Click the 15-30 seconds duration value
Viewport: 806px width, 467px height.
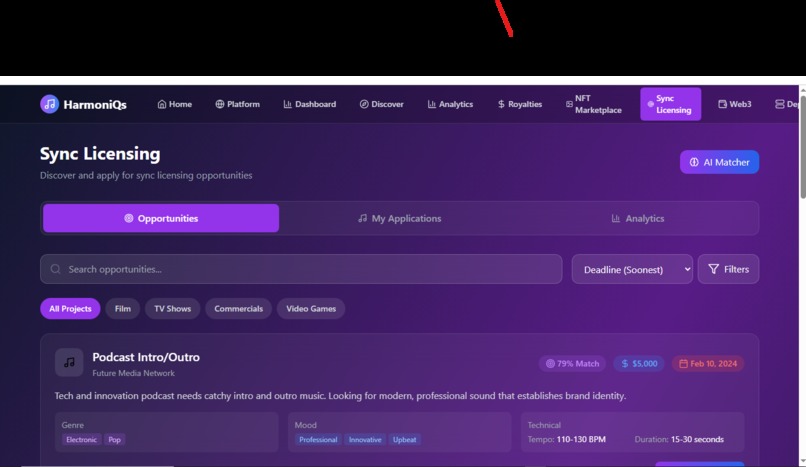[697, 440]
